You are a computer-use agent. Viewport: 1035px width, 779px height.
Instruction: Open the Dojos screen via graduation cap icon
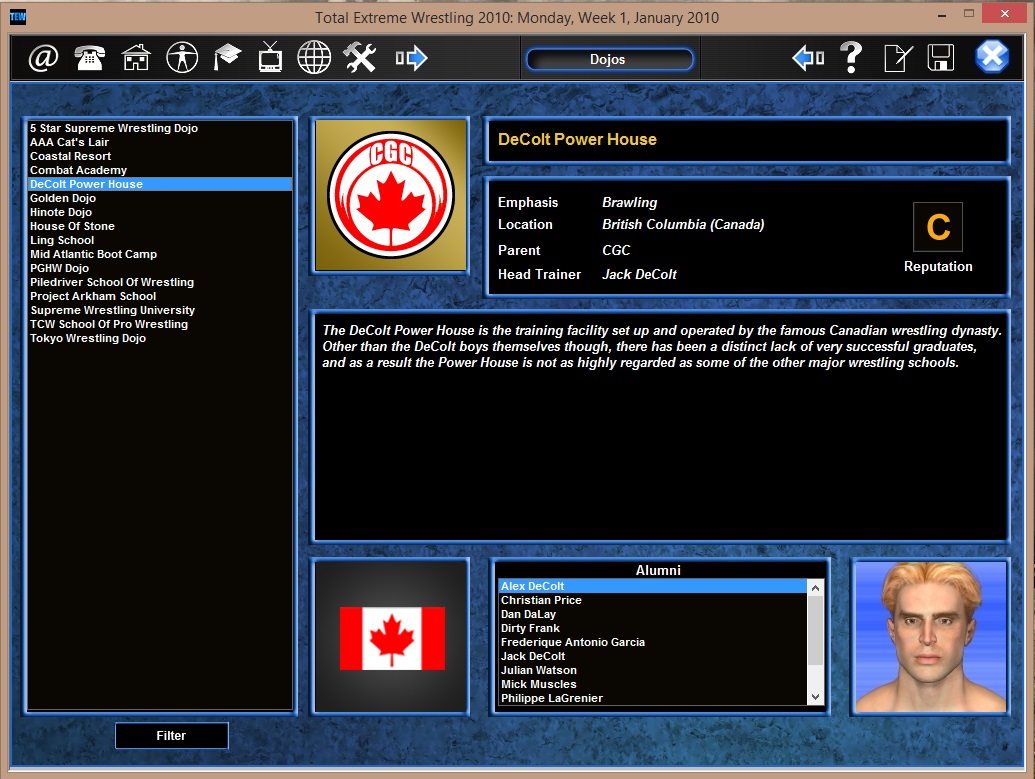[224, 57]
